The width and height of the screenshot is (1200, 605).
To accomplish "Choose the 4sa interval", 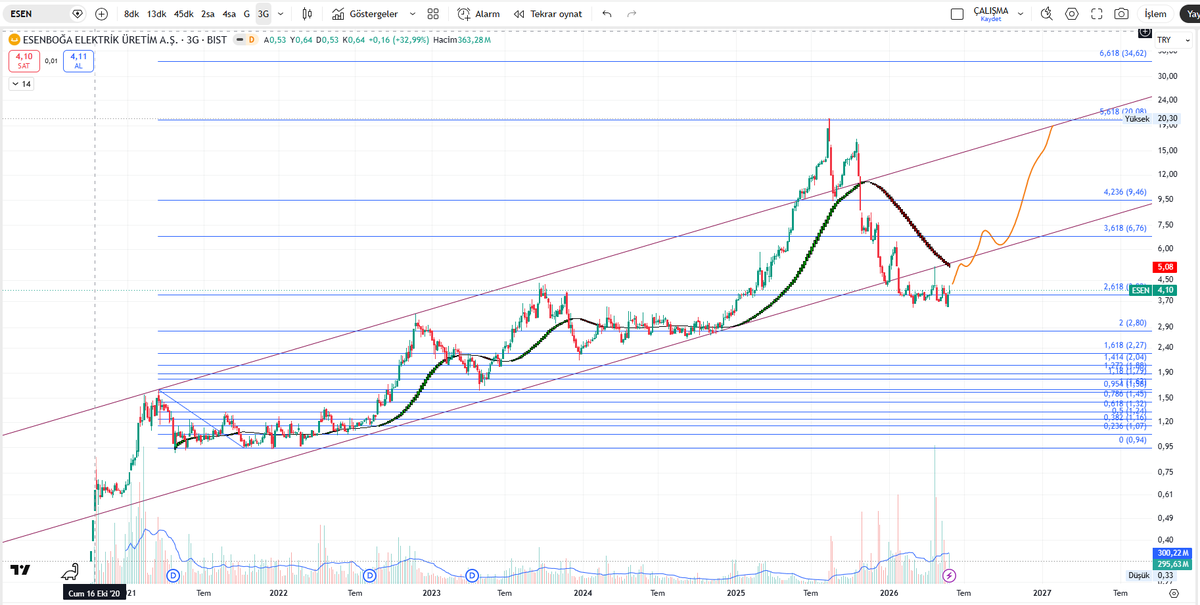I will click(x=230, y=14).
